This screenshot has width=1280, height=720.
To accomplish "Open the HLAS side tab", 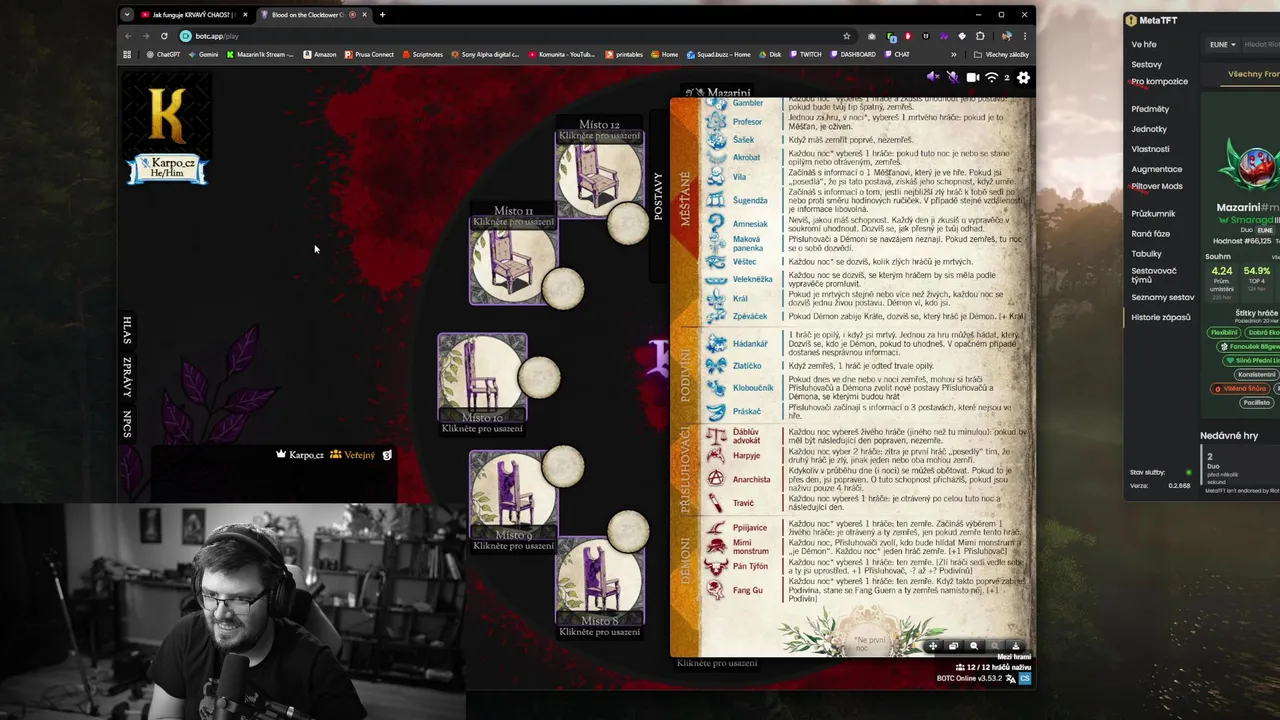I will (x=127, y=330).
